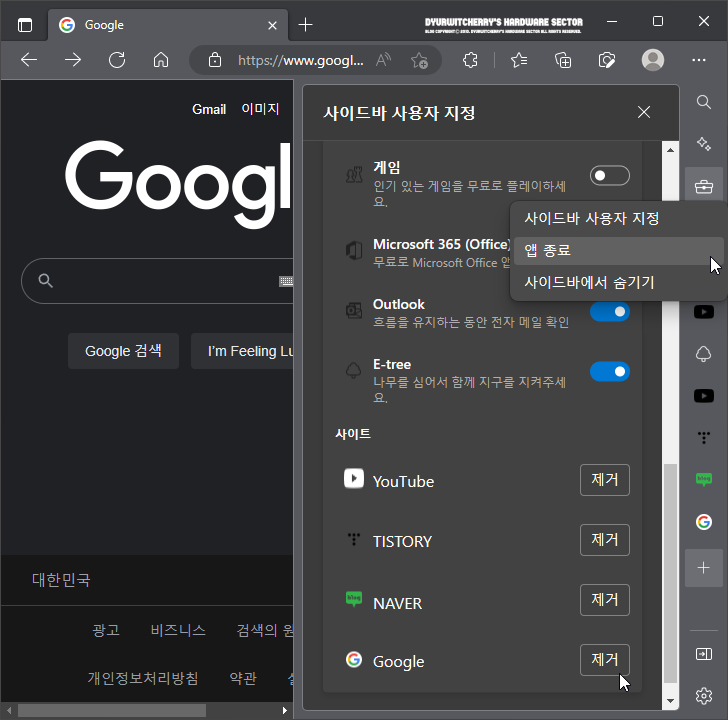Remove YouTube with its 제거 button

604,480
